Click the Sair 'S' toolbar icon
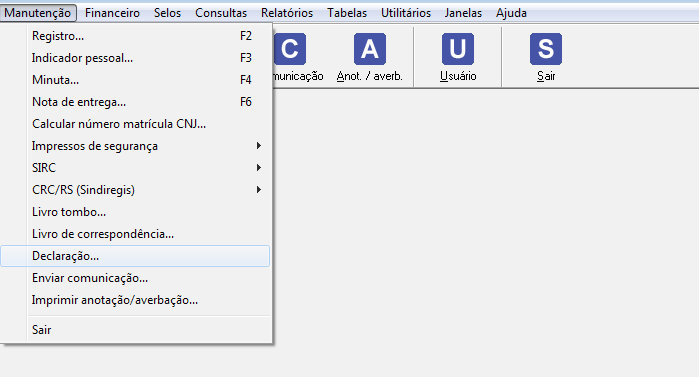 (x=546, y=49)
